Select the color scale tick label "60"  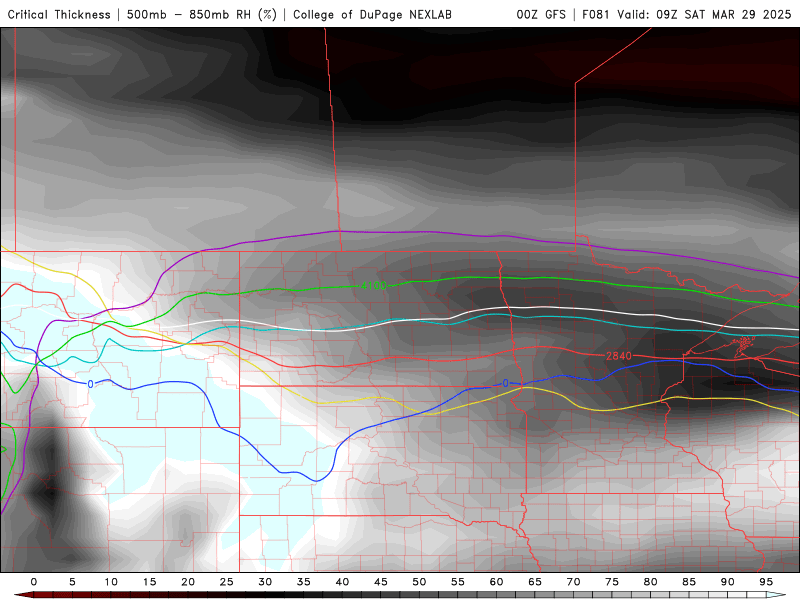(496, 582)
